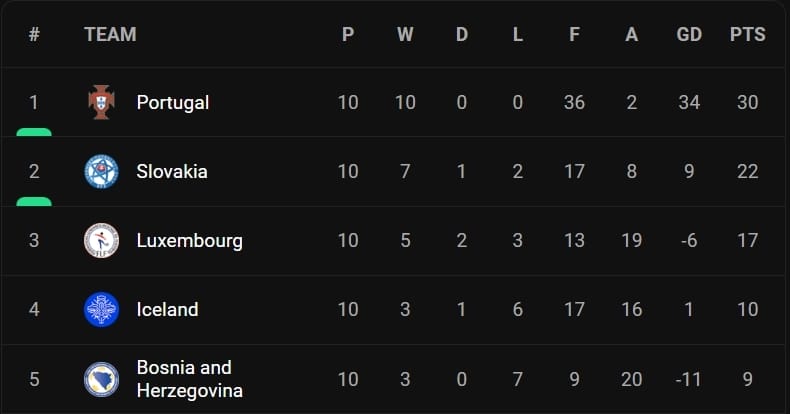Click the Iceland team crest icon
Image resolution: width=790 pixels, height=414 pixels.
click(x=101, y=309)
